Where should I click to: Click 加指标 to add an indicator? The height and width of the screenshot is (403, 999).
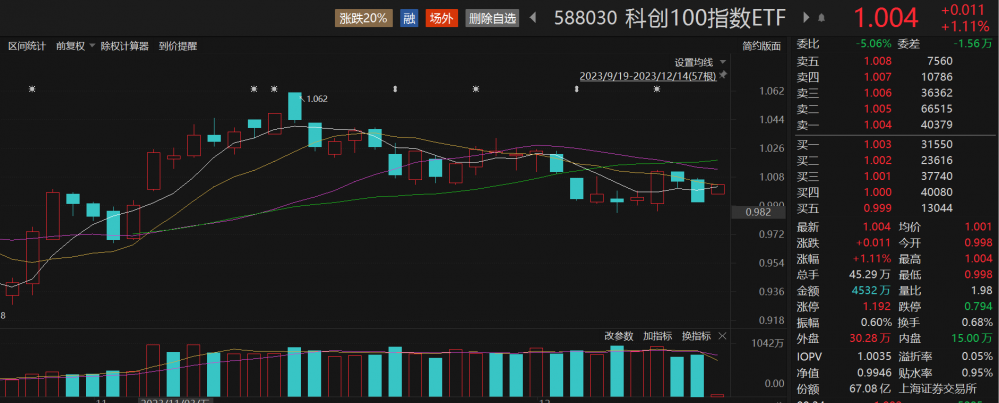coord(657,336)
